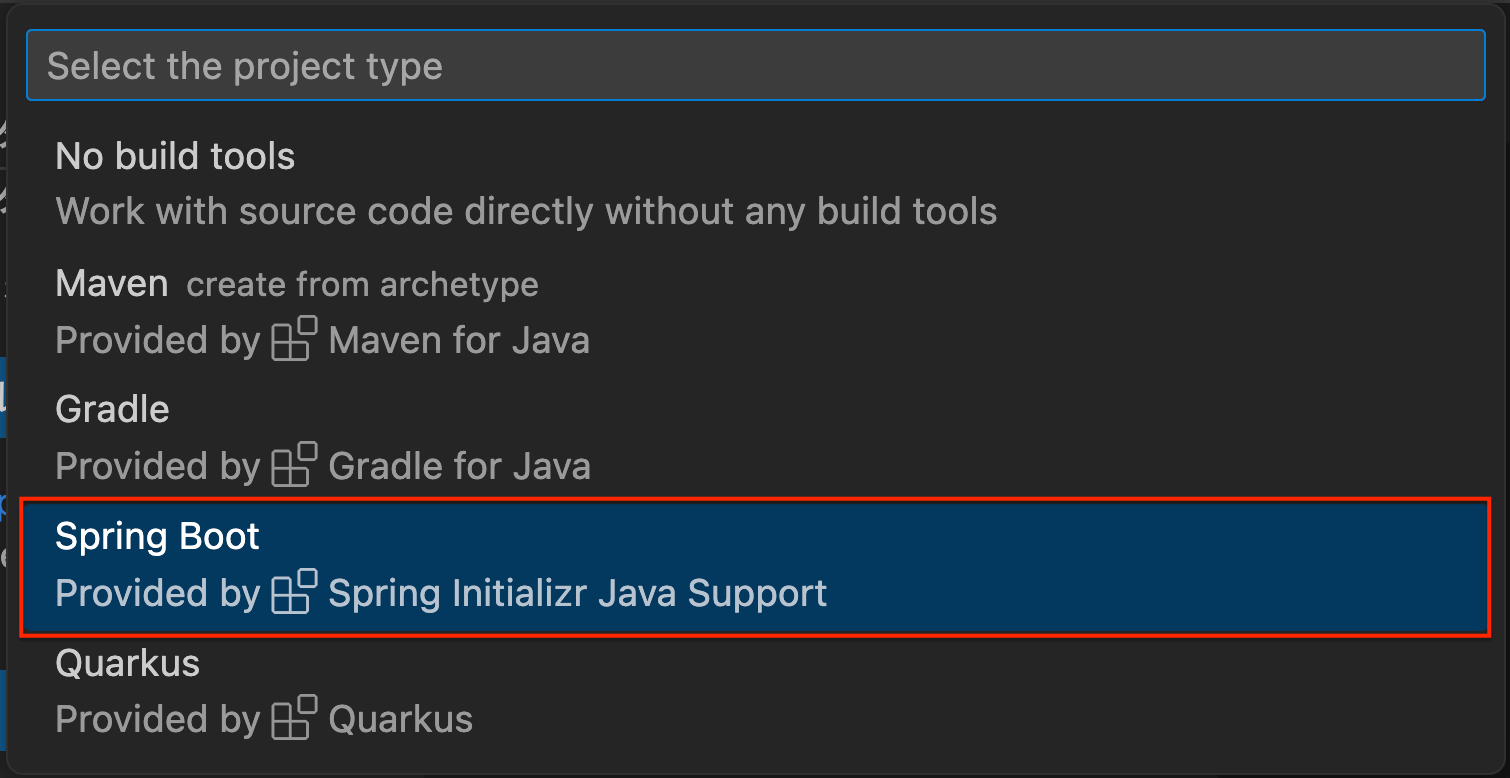Click 'Spring Initializr Java Support' provider text
The height and width of the screenshot is (778, 1510).
(578, 593)
